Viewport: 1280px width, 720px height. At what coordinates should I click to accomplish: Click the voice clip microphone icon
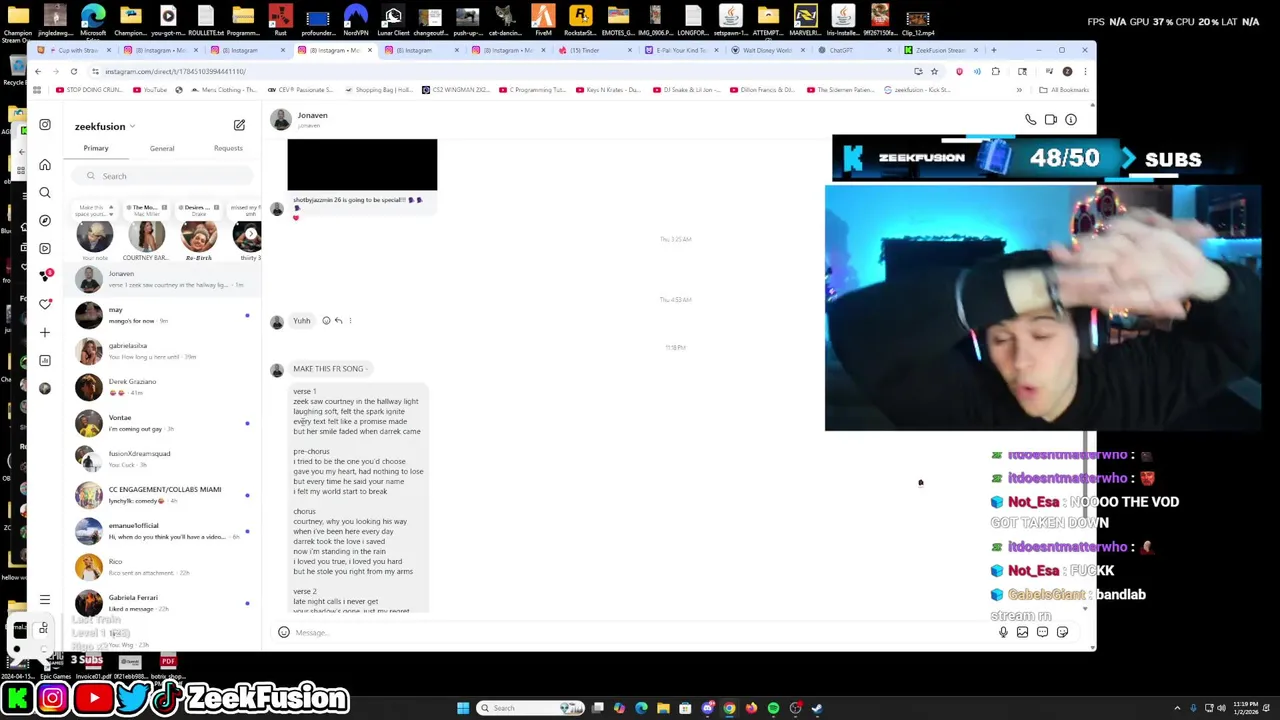click(1003, 632)
